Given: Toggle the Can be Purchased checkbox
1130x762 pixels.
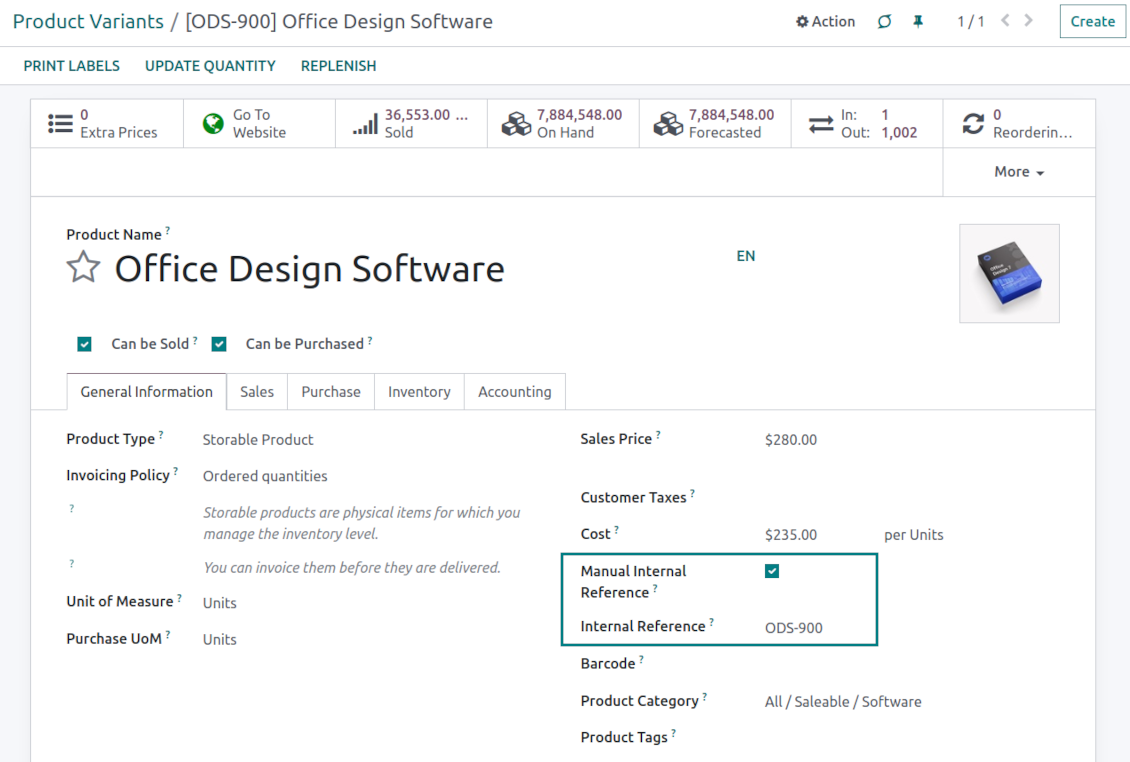Looking at the screenshot, I should pyautogui.click(x=219, y=344).
